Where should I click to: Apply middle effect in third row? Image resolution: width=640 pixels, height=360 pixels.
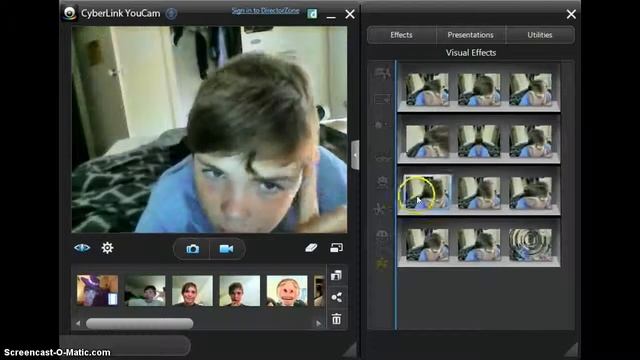(479, 193)
